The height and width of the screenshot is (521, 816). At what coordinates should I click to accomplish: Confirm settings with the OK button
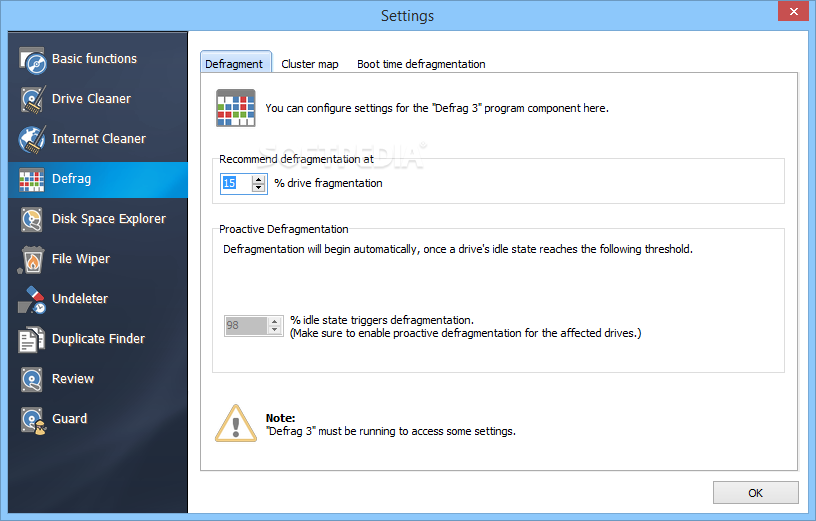pyautogui.click(x=755, y=493)
